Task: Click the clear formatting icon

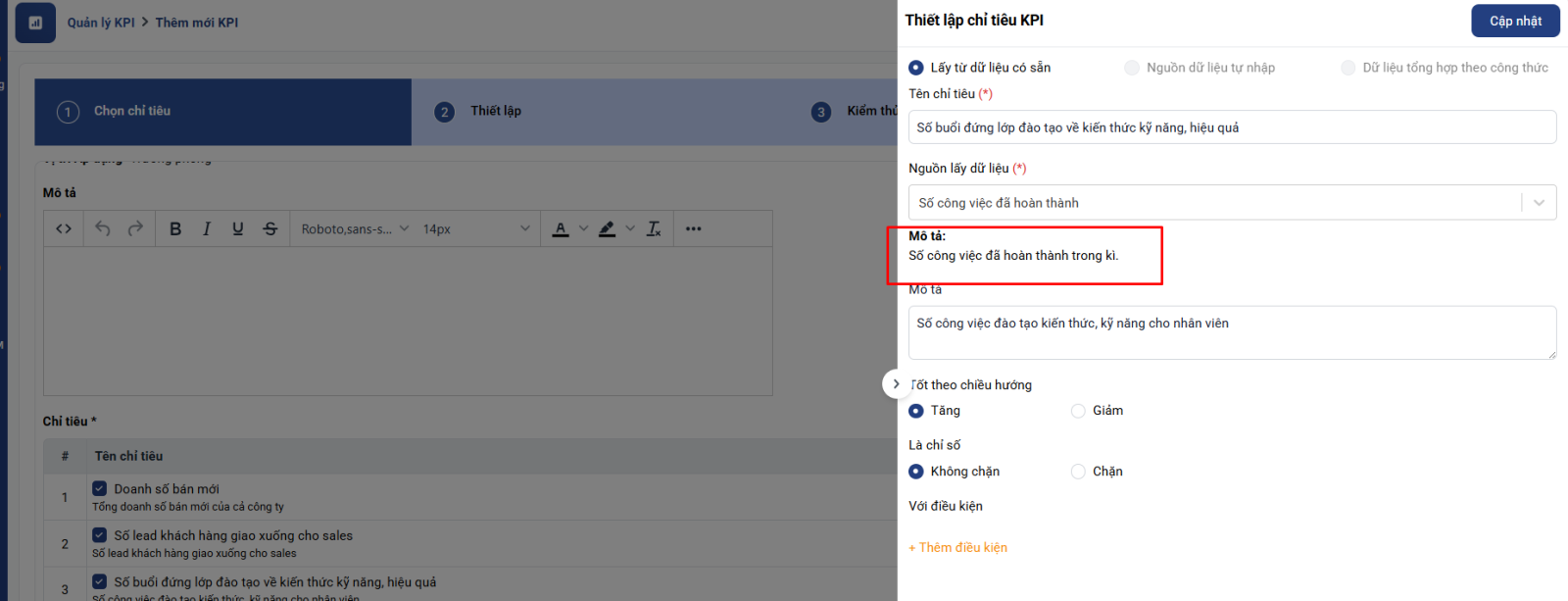Action: point(654,228)
